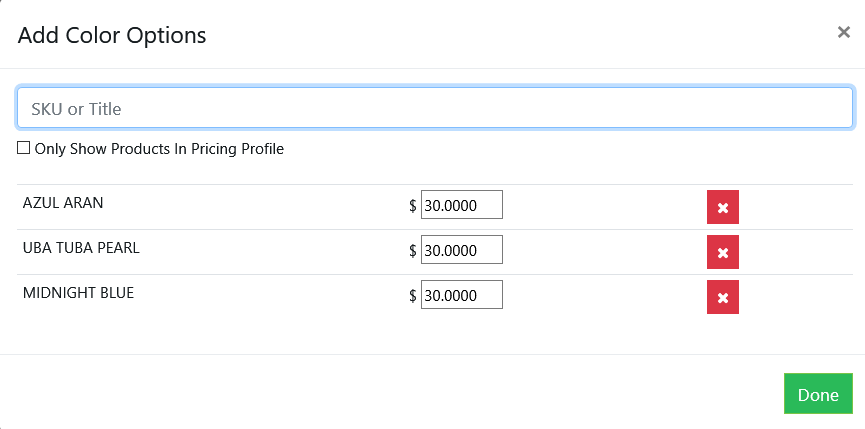Edit the MIDNIGHT BLUE price box
The width and height of the screenshot is (865, 429).
(x=461, y=295)
